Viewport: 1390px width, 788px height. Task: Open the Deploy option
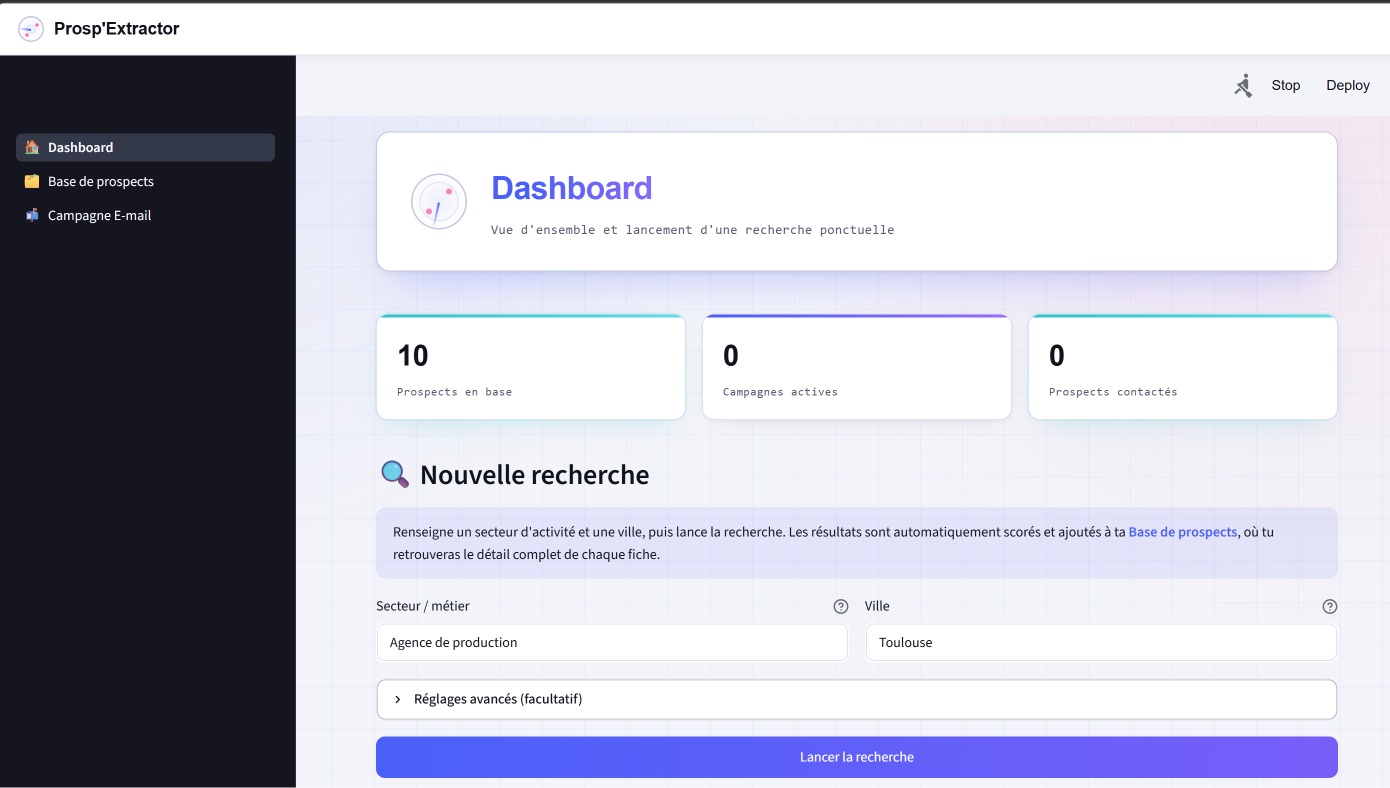(x=1348, y=86)
